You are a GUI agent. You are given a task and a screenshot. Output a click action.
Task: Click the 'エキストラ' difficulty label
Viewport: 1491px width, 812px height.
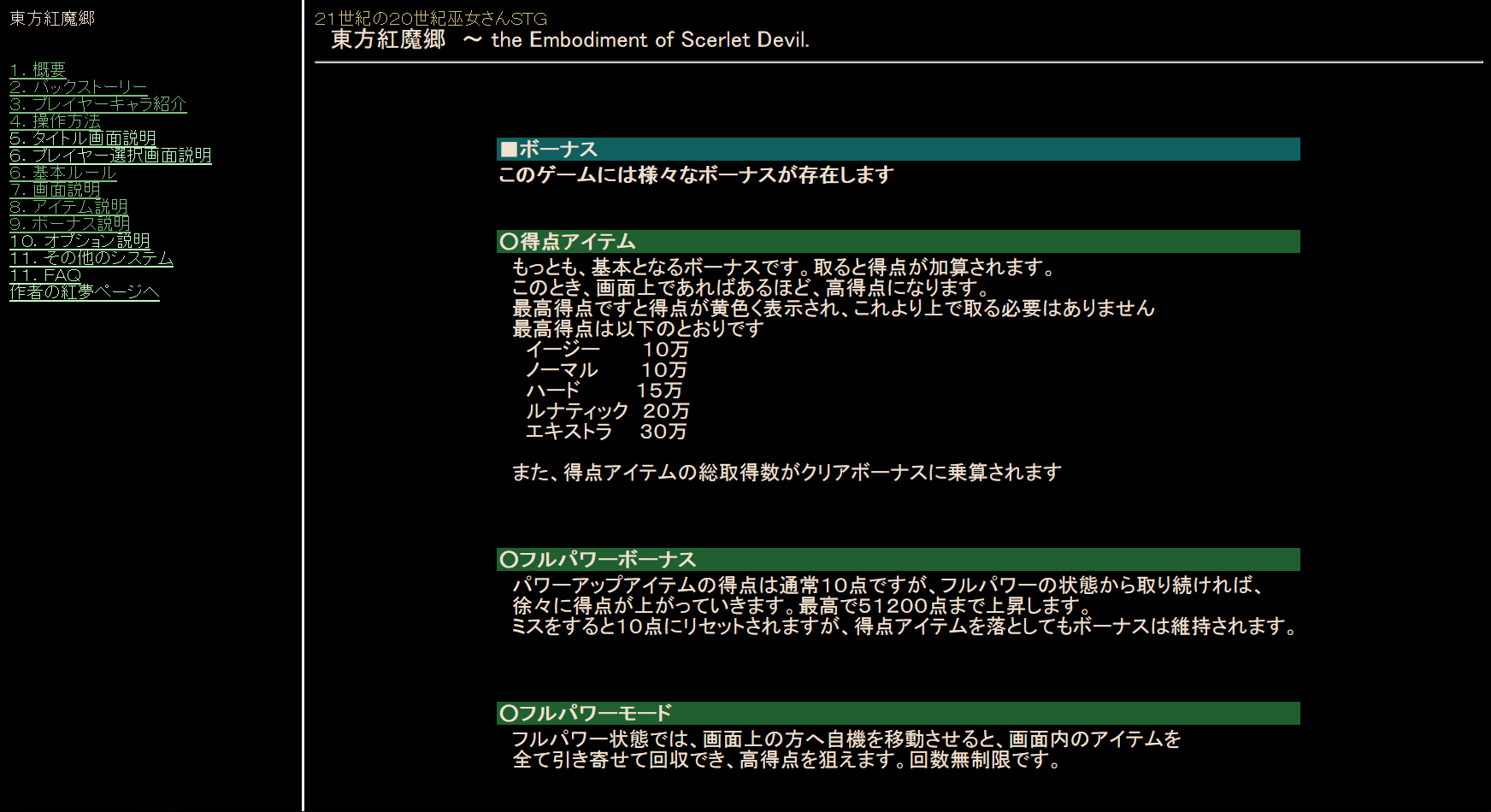[569, 432]
